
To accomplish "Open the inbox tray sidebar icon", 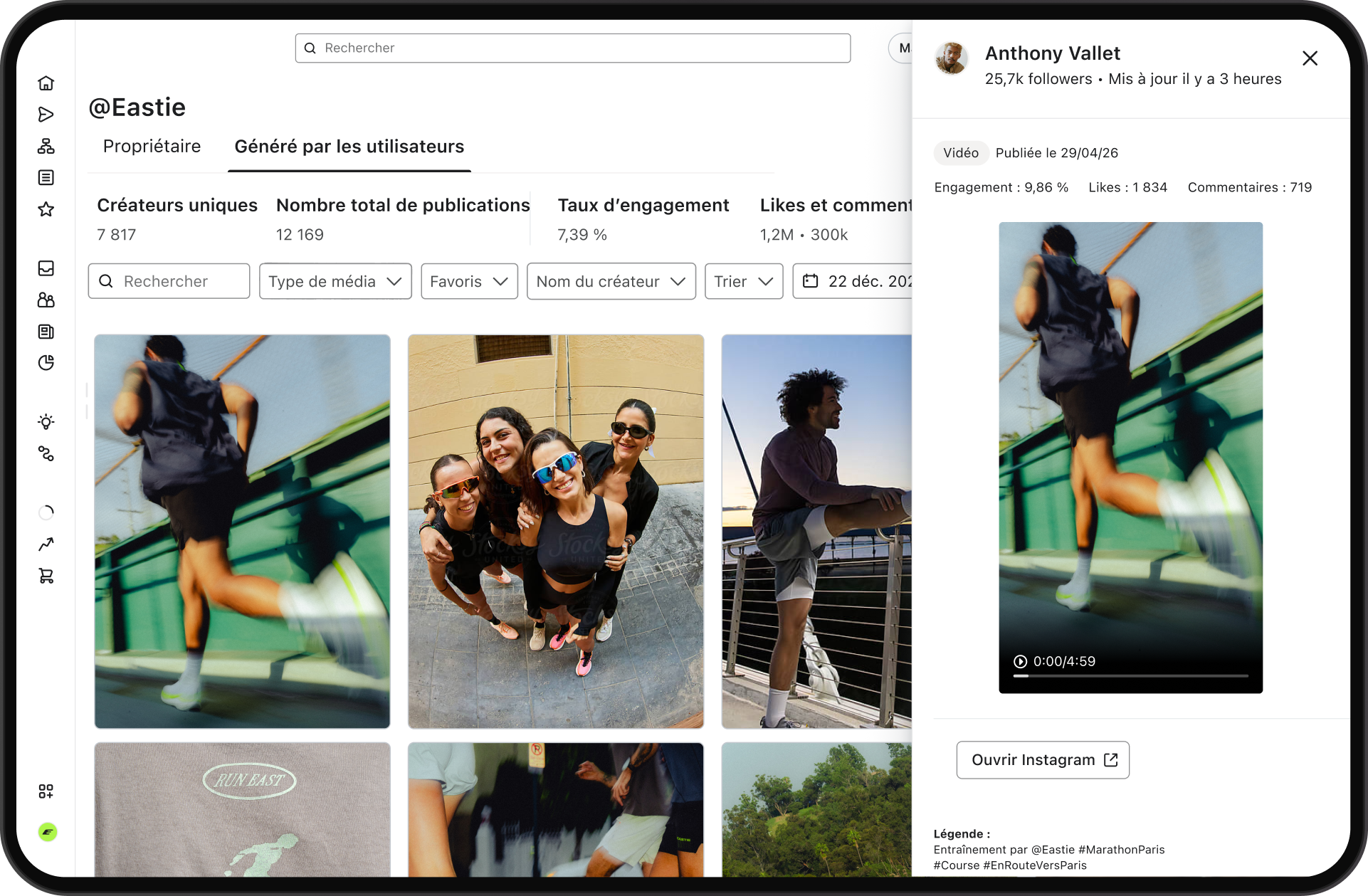I will coord(46,268).
